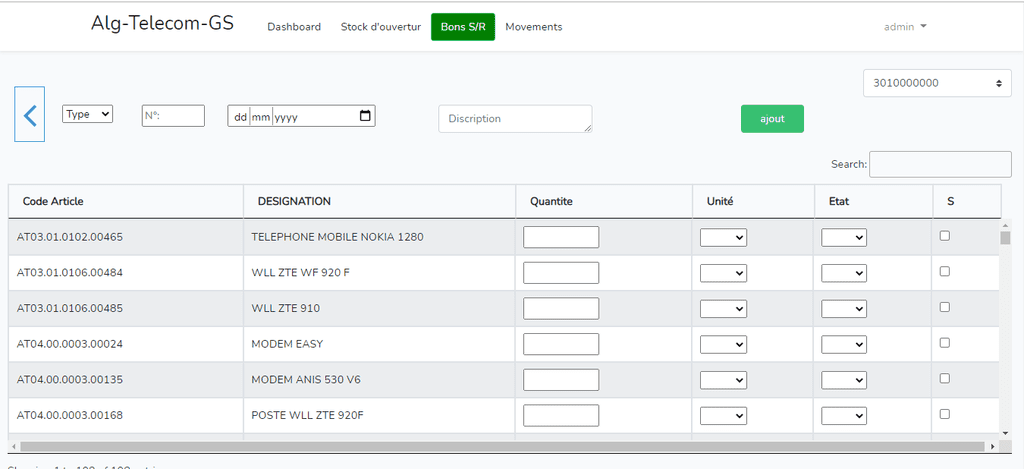Tick the checkbox for POSTE WLL ZTE 920F
This screenshot has width=1024, height=469.
coord(944,413)
